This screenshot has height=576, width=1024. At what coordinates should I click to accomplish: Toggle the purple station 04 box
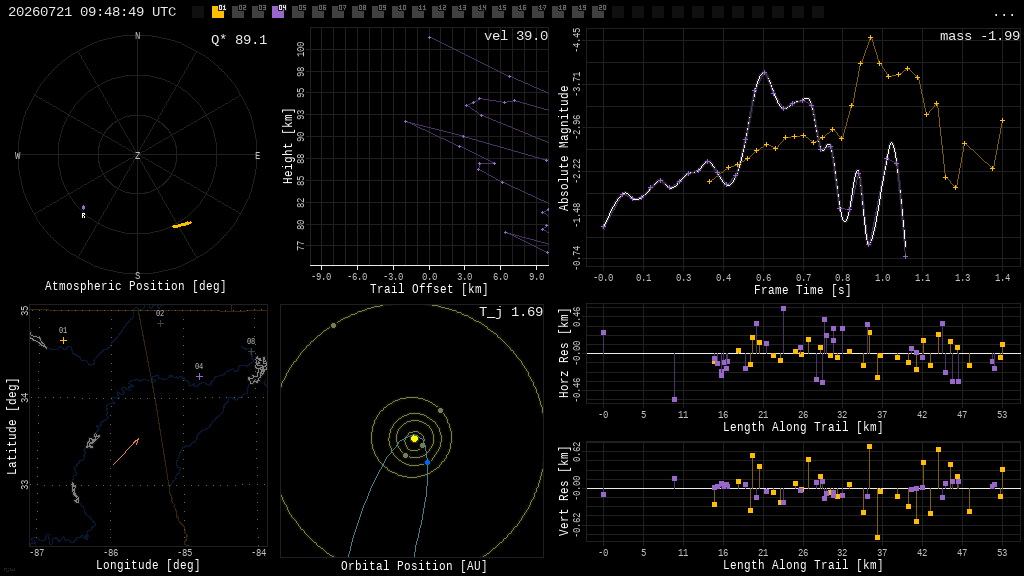pos(278,11)
